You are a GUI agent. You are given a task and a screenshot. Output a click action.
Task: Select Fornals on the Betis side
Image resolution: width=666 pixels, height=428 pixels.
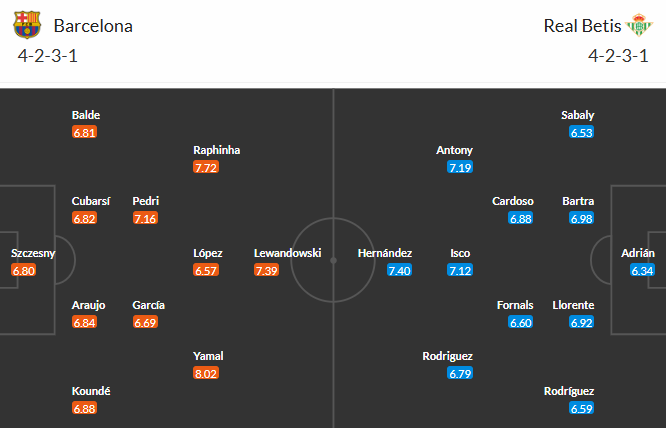click(x=515, y=305)
